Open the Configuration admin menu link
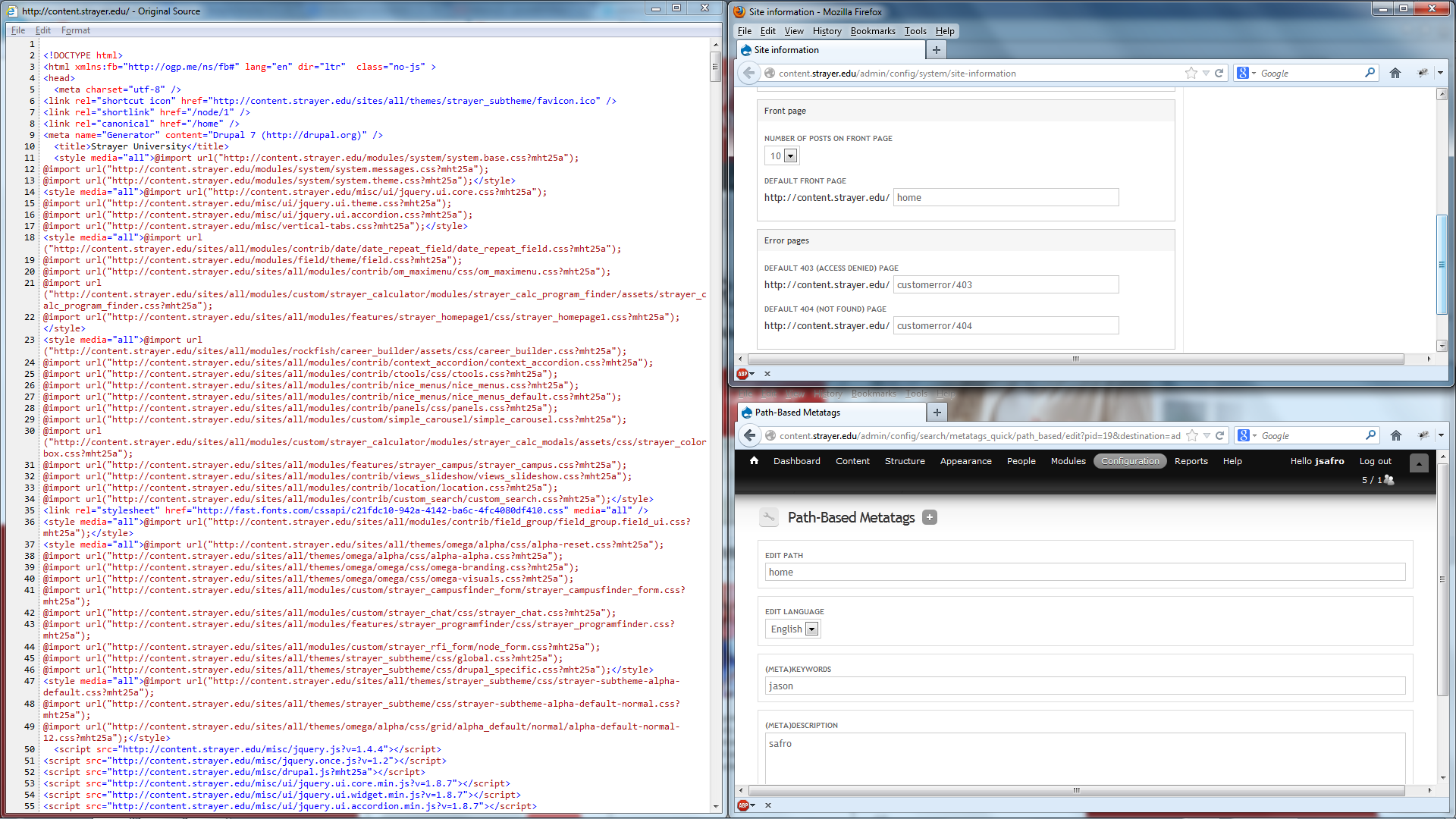Screen dimensions: 1456x819 [x=1130, y=461]
